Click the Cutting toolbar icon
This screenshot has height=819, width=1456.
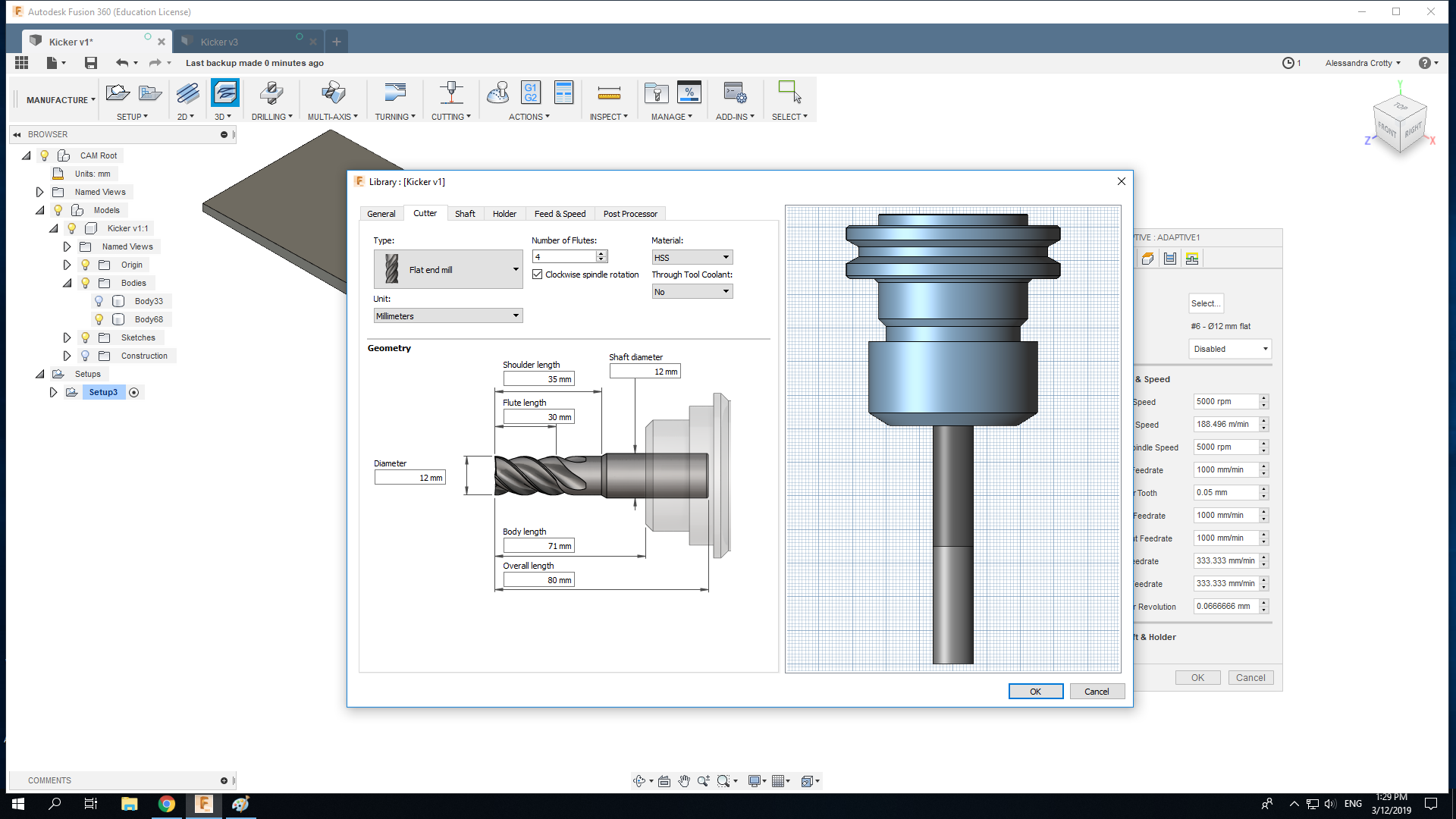(x=451, y=93)
